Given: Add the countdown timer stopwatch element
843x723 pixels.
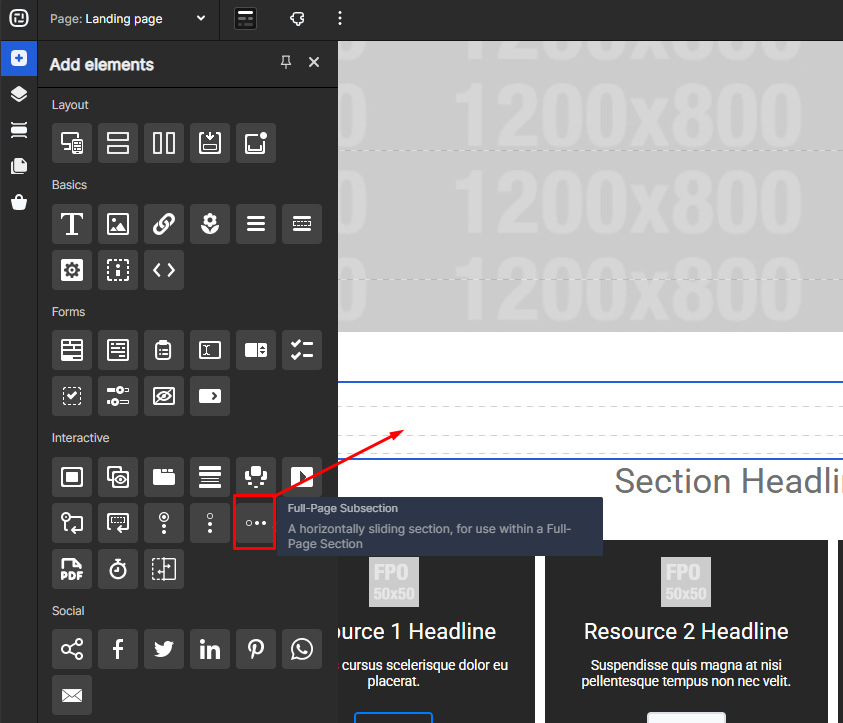Looking at the screenshot, I should point(118,569).
